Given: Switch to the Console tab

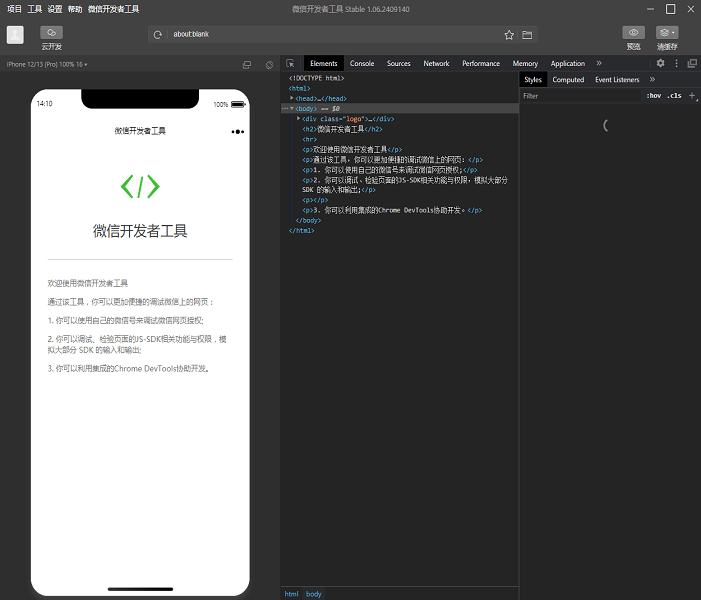Looking at the screenshot, I should 362,63.
